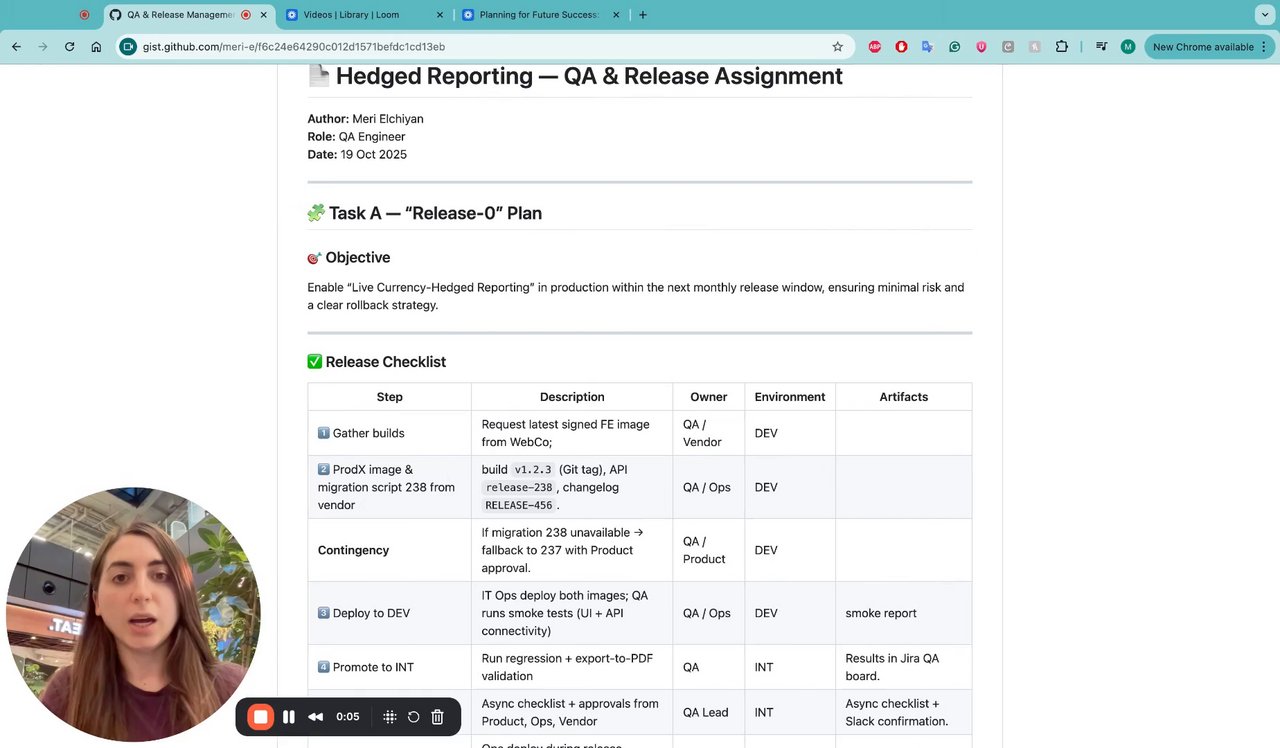Open the Chrome Extensions puzzle menu
Viewport: 1280px width, 748px height.
[1062, 47]
